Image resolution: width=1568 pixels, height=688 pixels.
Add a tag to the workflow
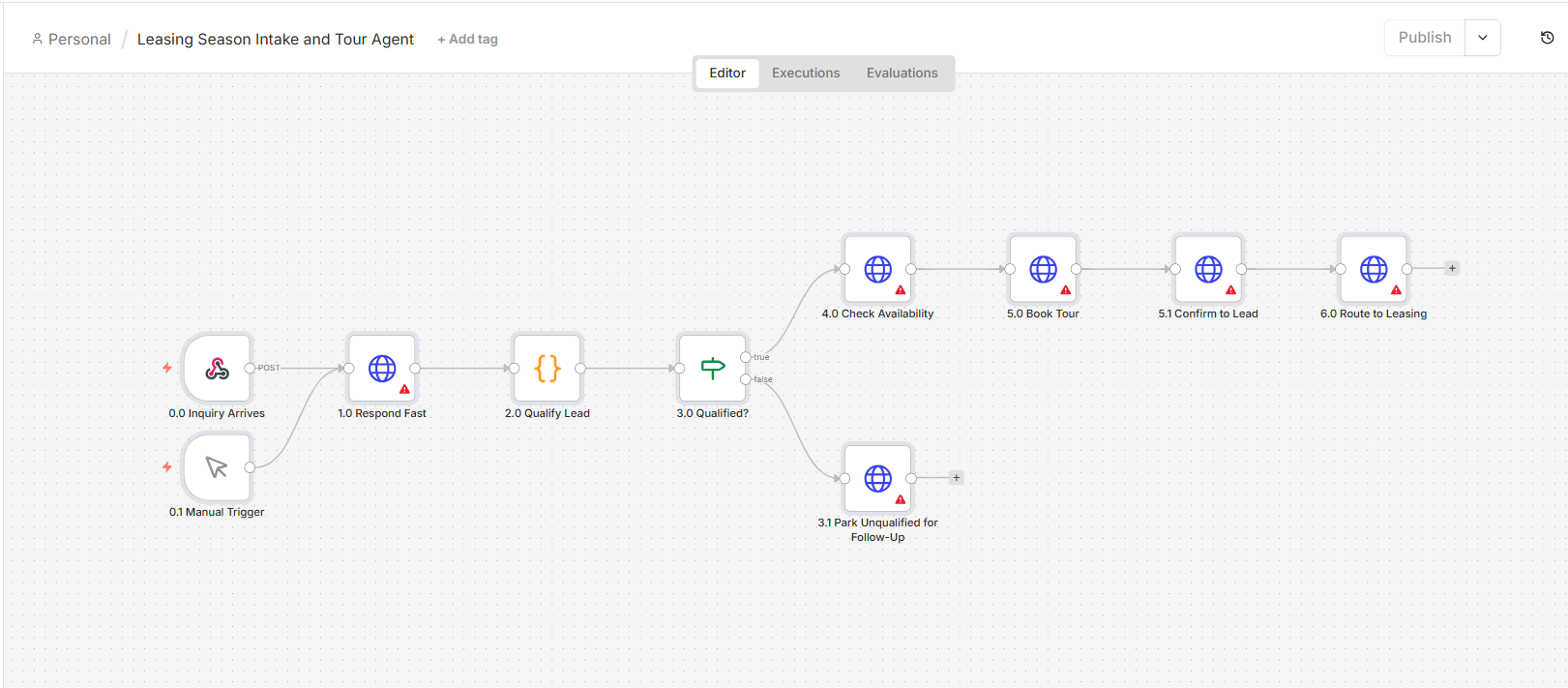[x=467, y=40]
